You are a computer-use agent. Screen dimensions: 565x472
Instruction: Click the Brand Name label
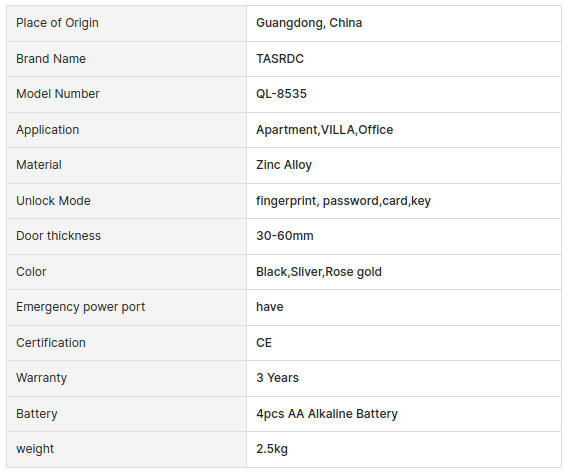[51, 59]
